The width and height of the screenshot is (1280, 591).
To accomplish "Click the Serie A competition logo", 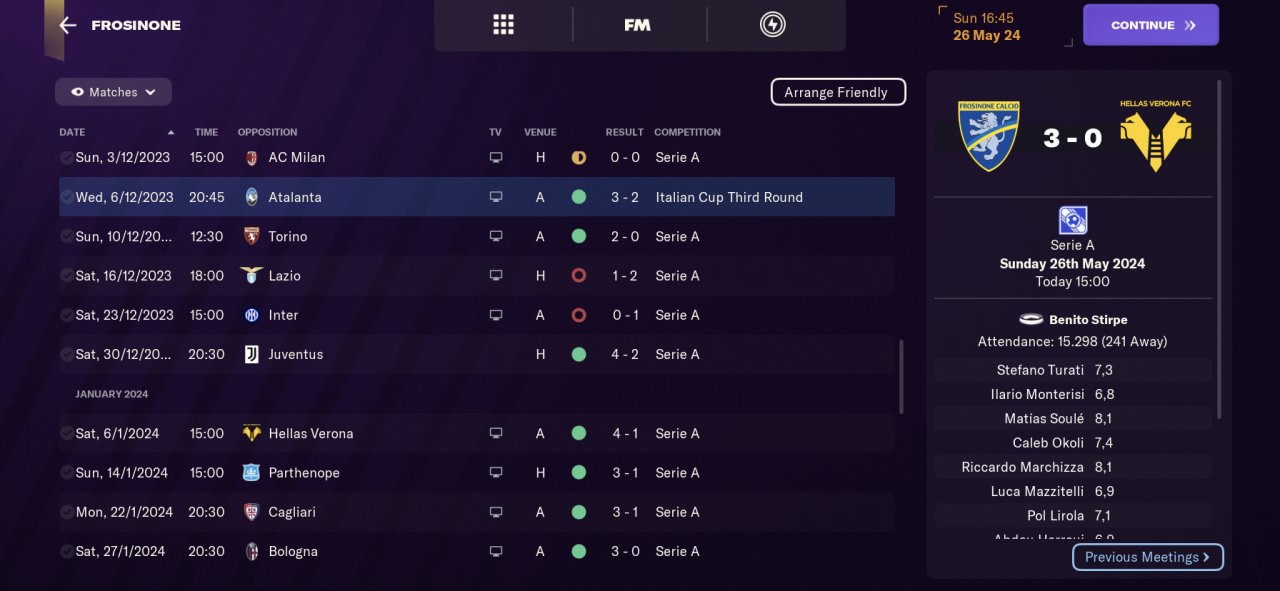I will 1072,220.
